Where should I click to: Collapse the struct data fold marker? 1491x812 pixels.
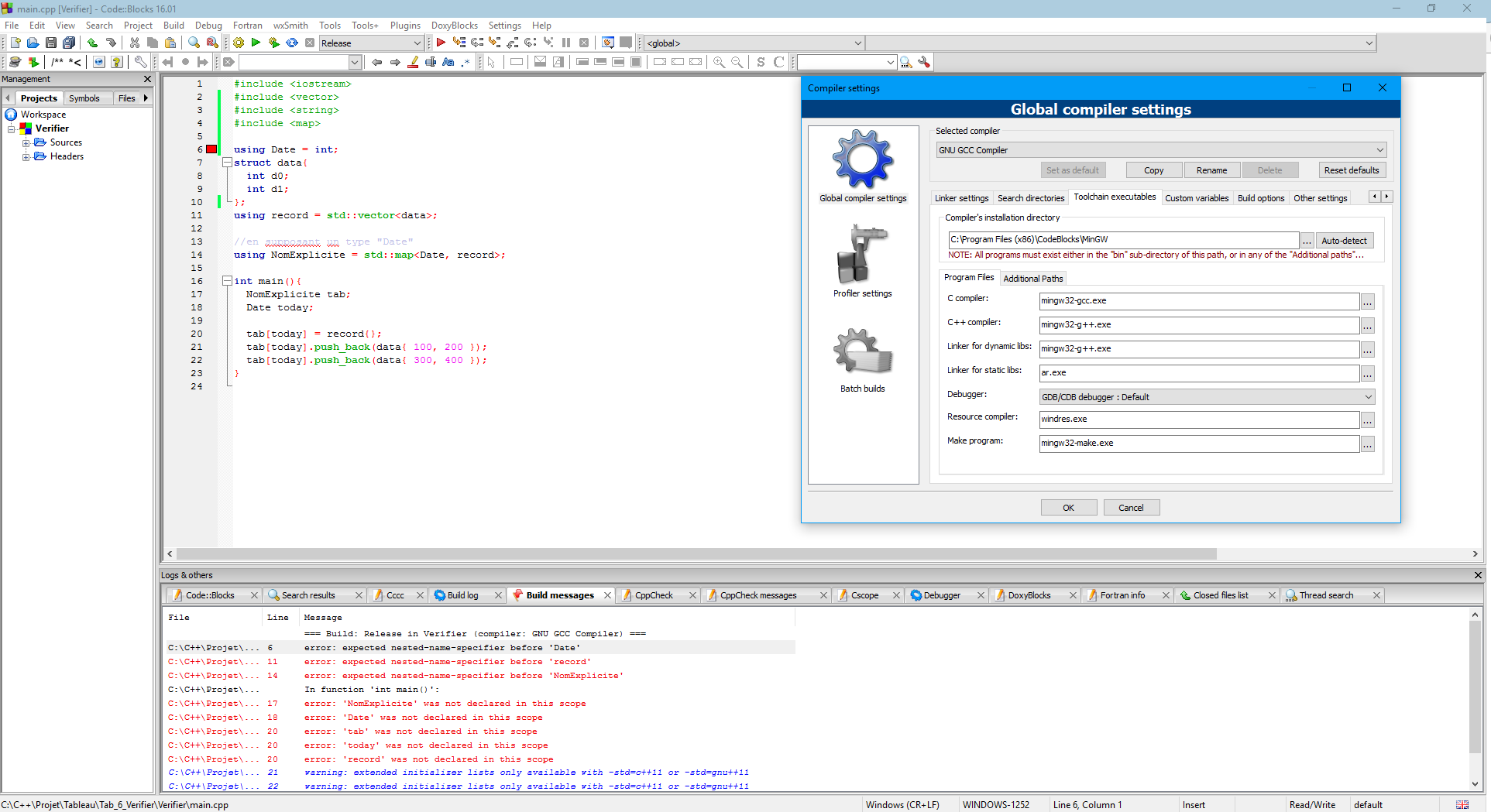[x=227, y=163]
